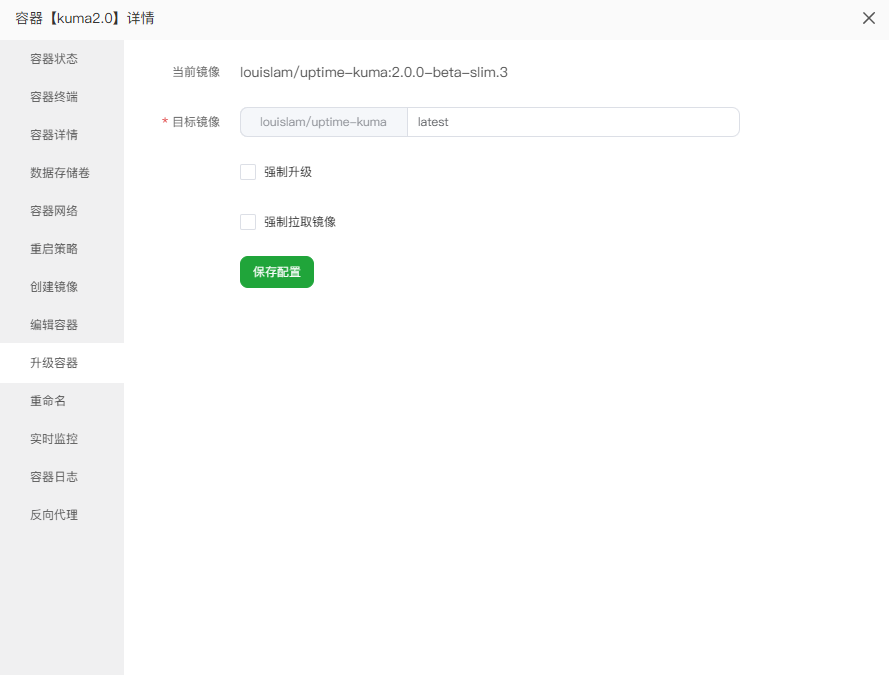The image size is (889, 675).
Task: Switch to the 编辑容器 tab
Action: (x=54, y=325)
